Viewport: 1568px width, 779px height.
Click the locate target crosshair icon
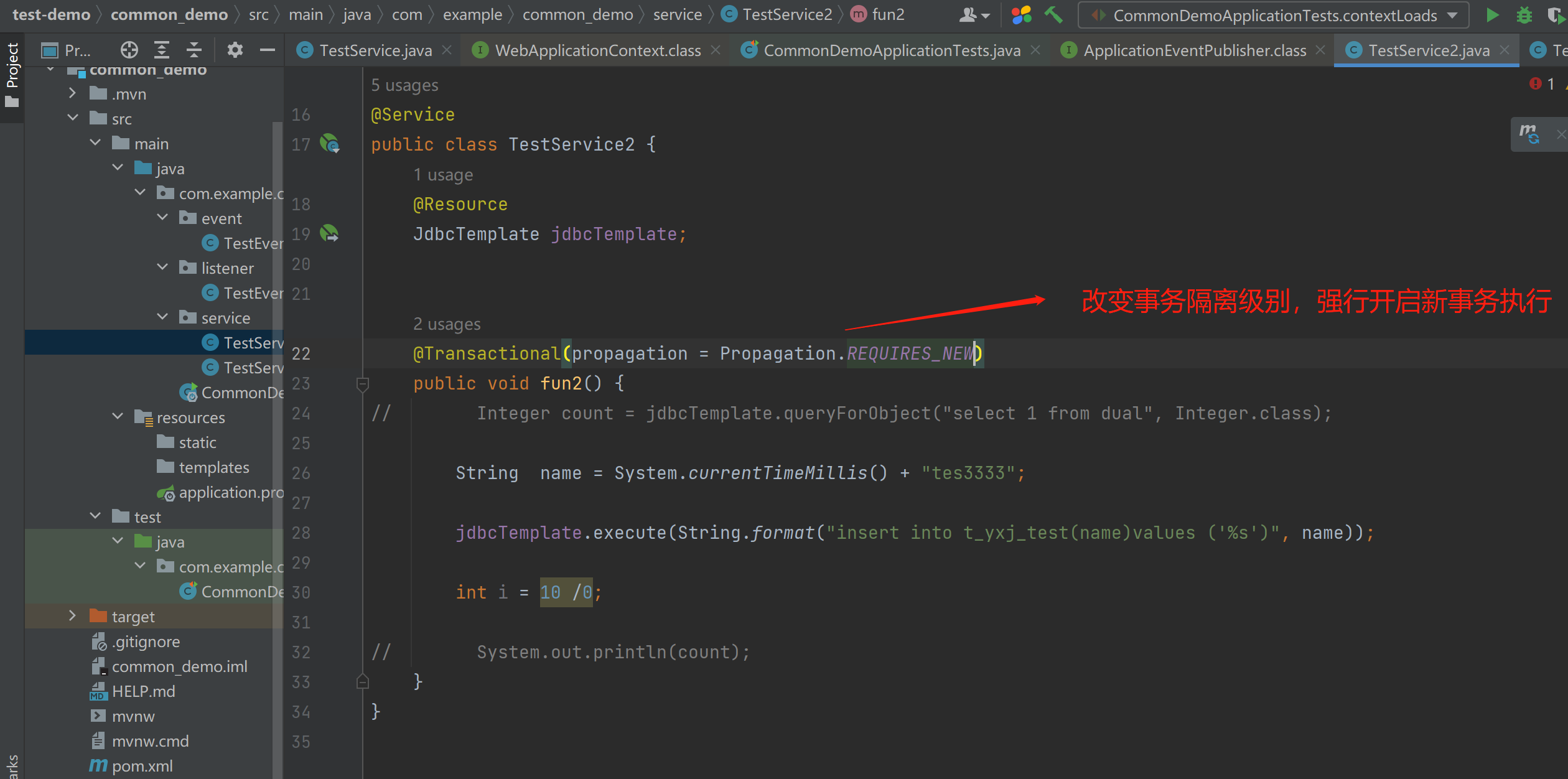pos(129,50)
